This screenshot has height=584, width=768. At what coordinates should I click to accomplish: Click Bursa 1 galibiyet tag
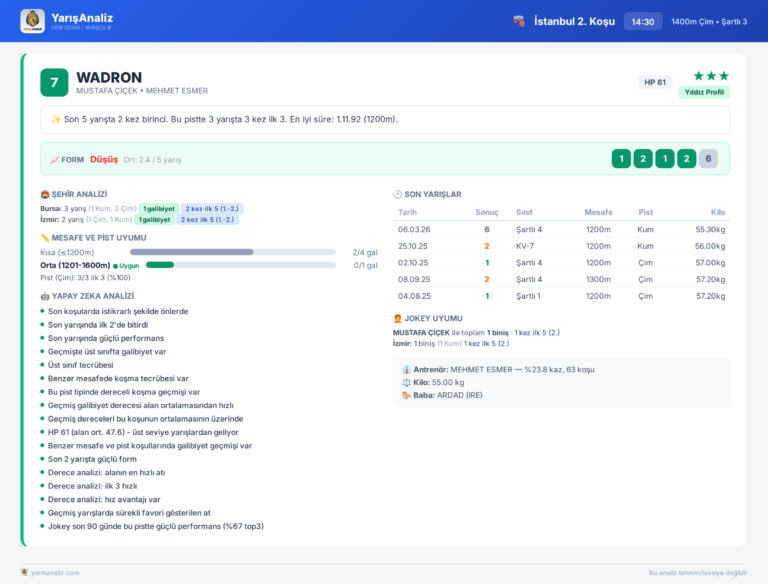[x=159, y=209]
